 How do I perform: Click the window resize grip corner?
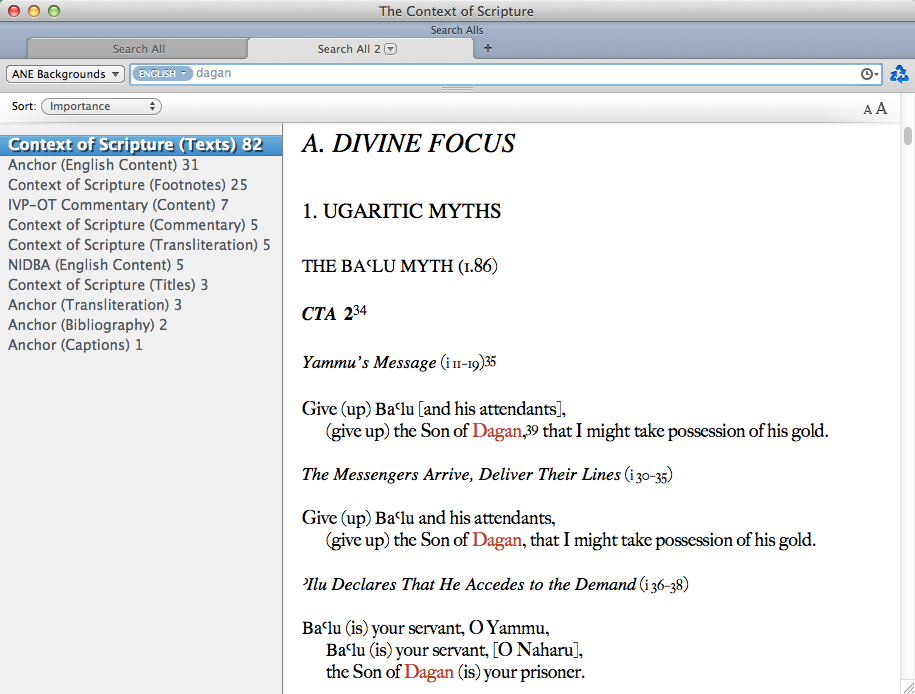[x=908, y=688]
